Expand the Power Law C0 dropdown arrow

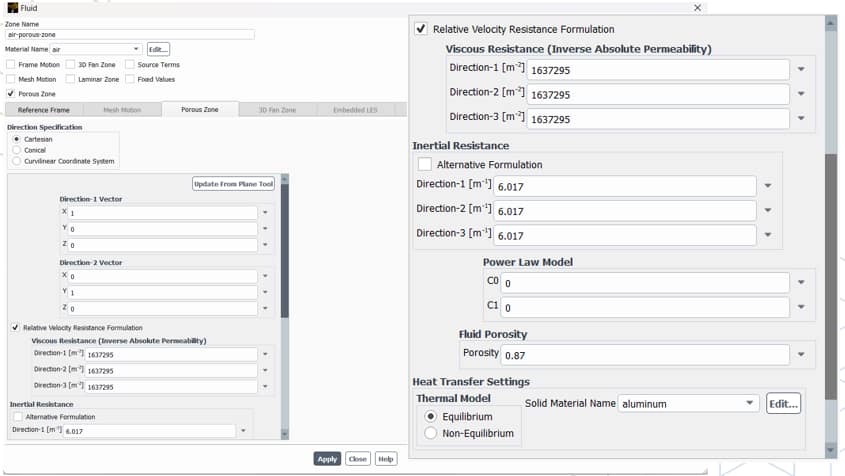(x=801, y=282)
